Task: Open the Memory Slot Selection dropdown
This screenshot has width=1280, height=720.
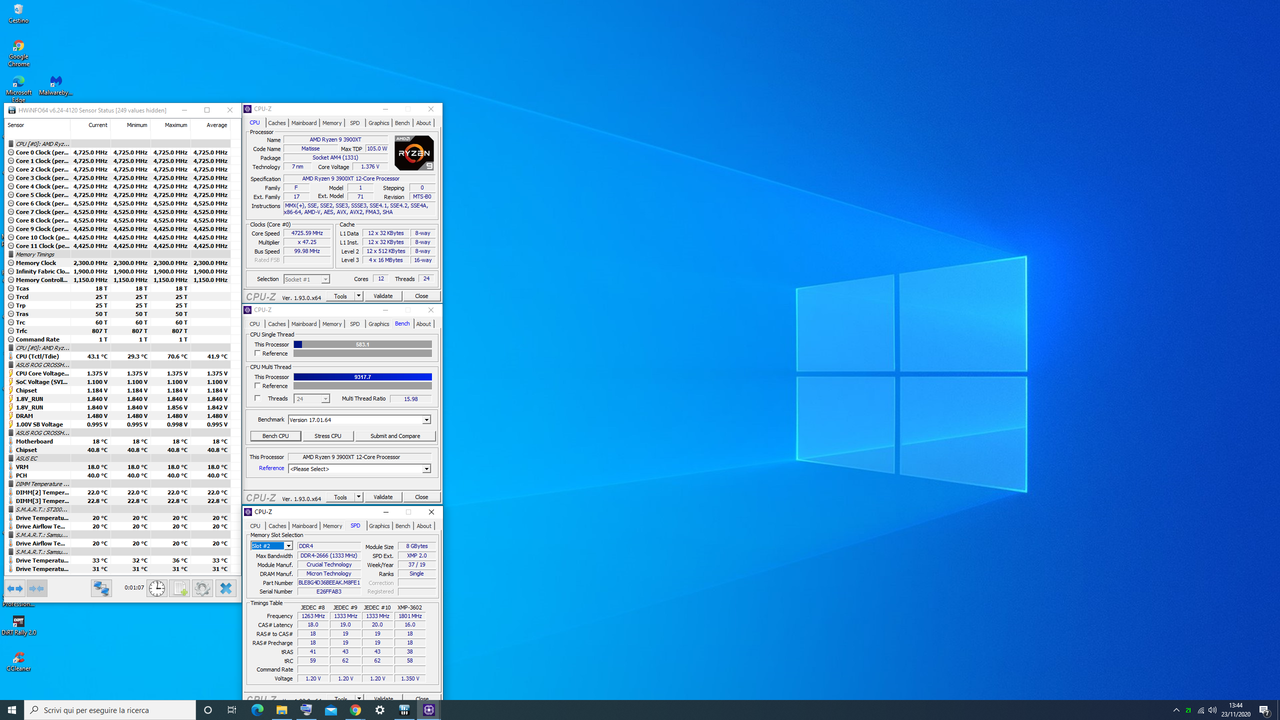Action: [x=289, y=546]
